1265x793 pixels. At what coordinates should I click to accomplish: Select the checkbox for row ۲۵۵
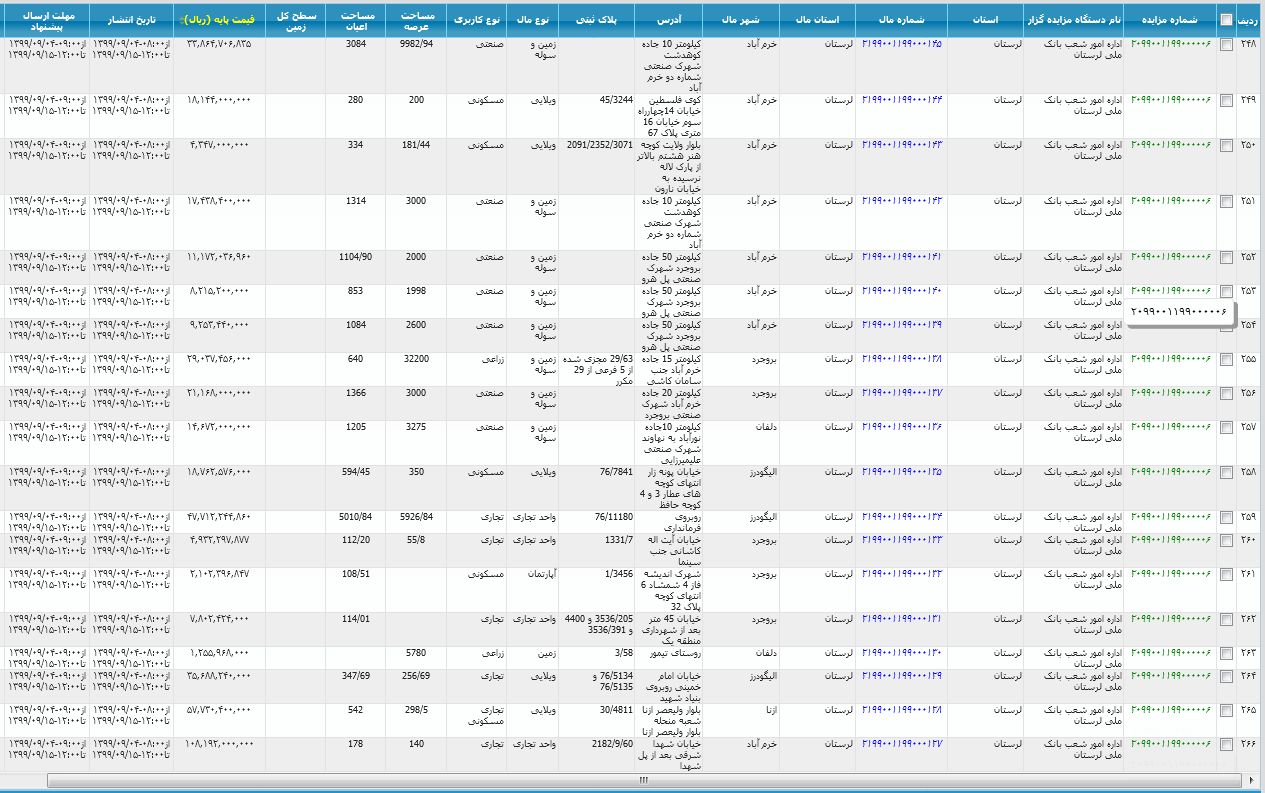(1226, 359)
